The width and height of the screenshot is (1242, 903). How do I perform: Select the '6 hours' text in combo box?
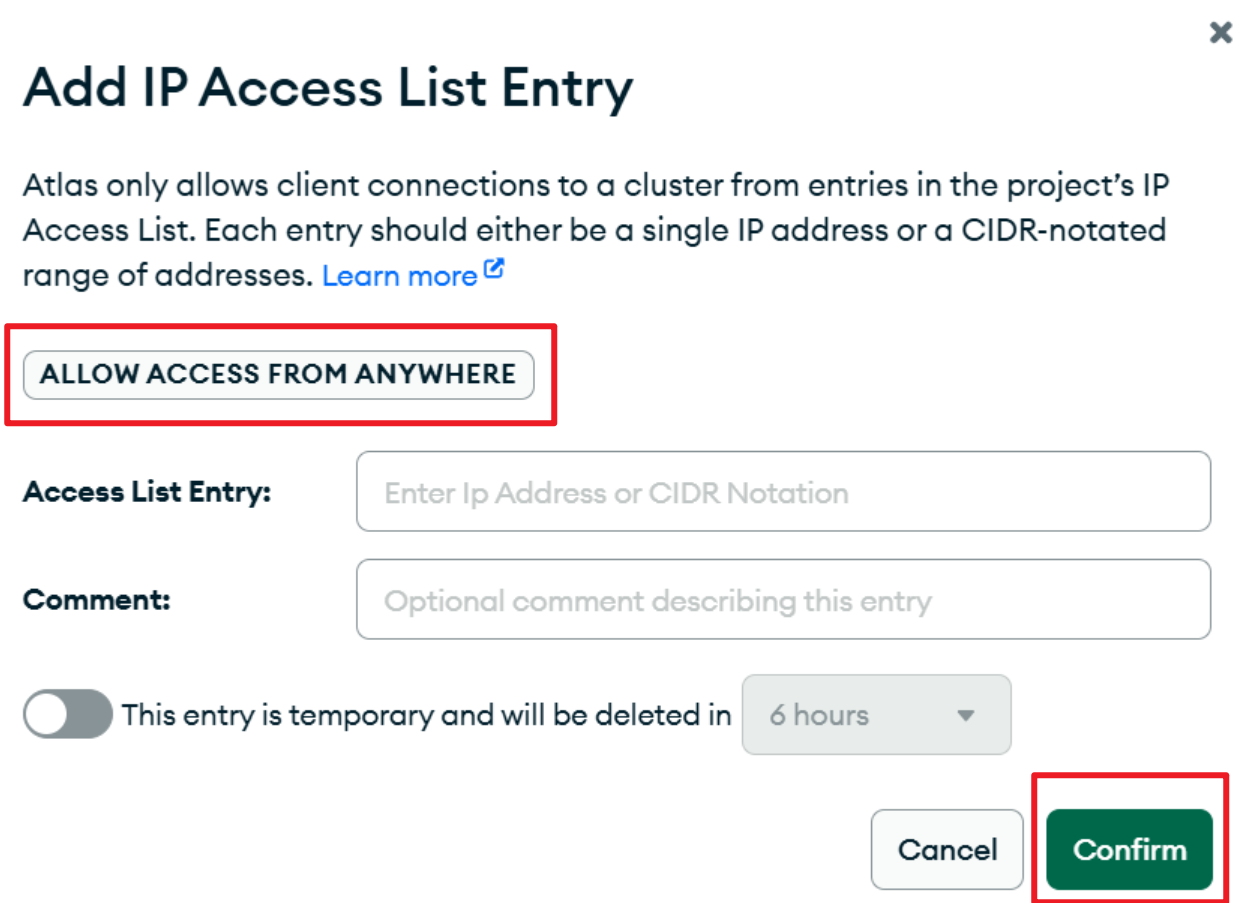819,715
